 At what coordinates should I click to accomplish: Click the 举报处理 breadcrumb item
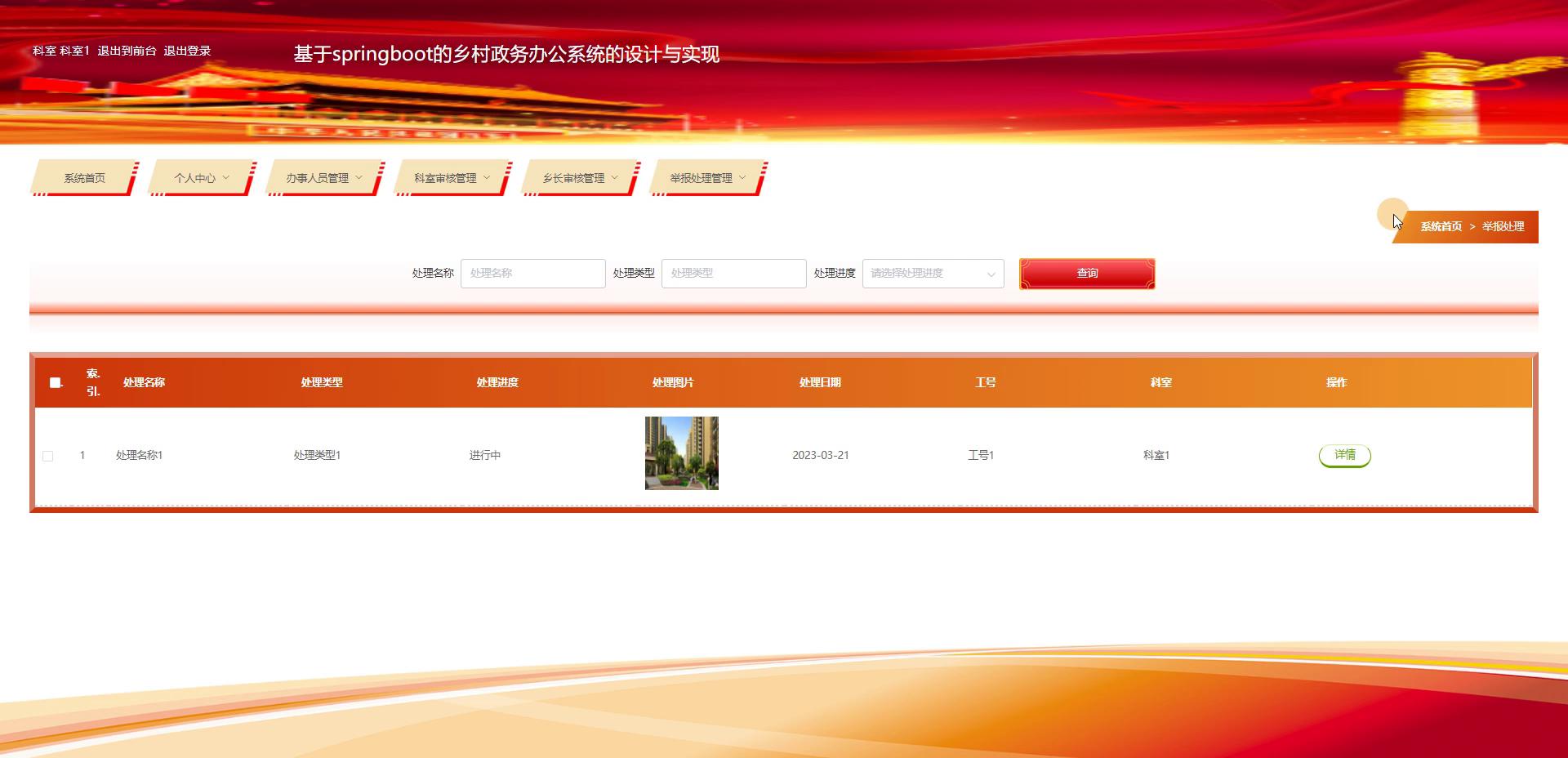point(1503,226)
